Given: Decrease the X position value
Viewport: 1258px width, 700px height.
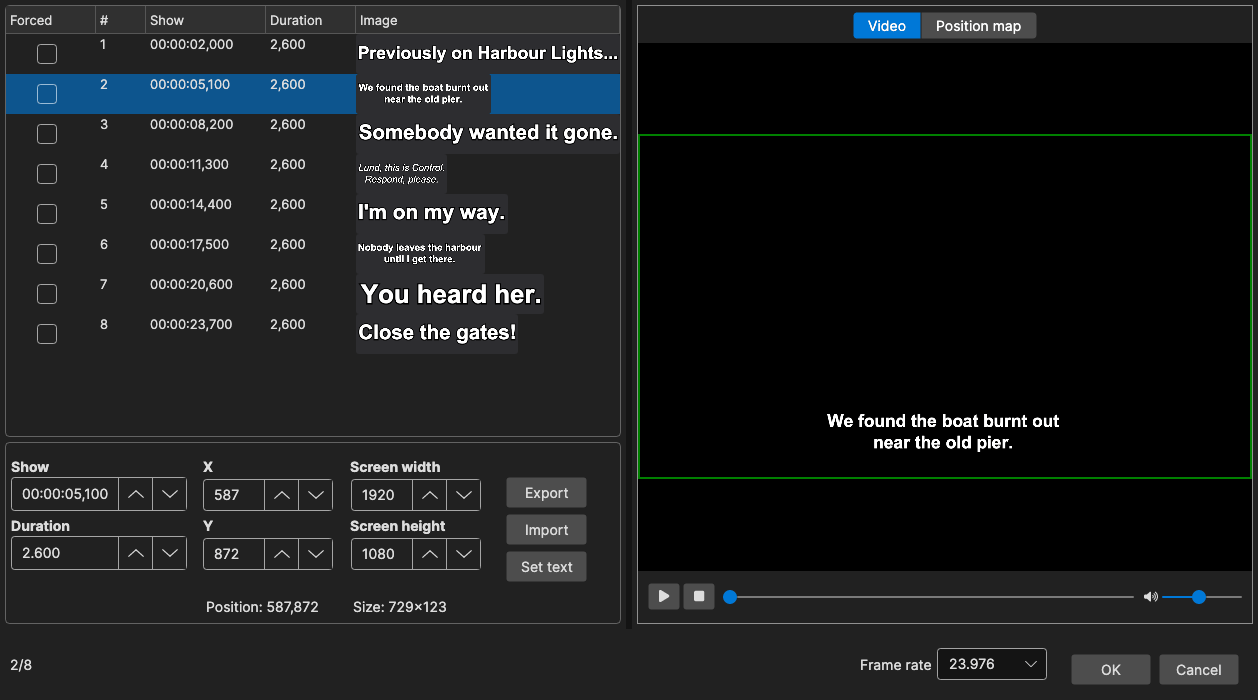Looking at the screenshot, I should point(316,495).
